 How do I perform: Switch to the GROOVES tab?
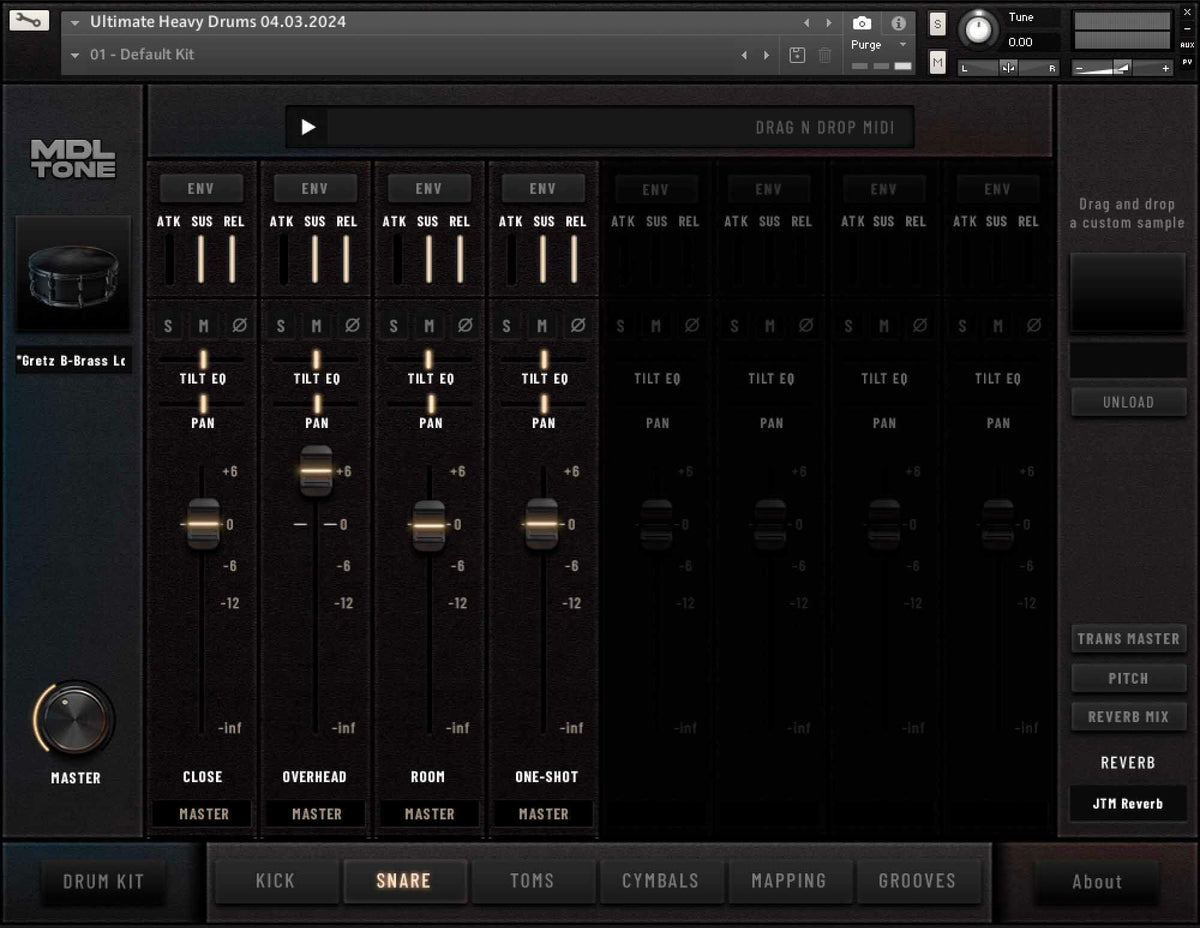pos(917,881)
